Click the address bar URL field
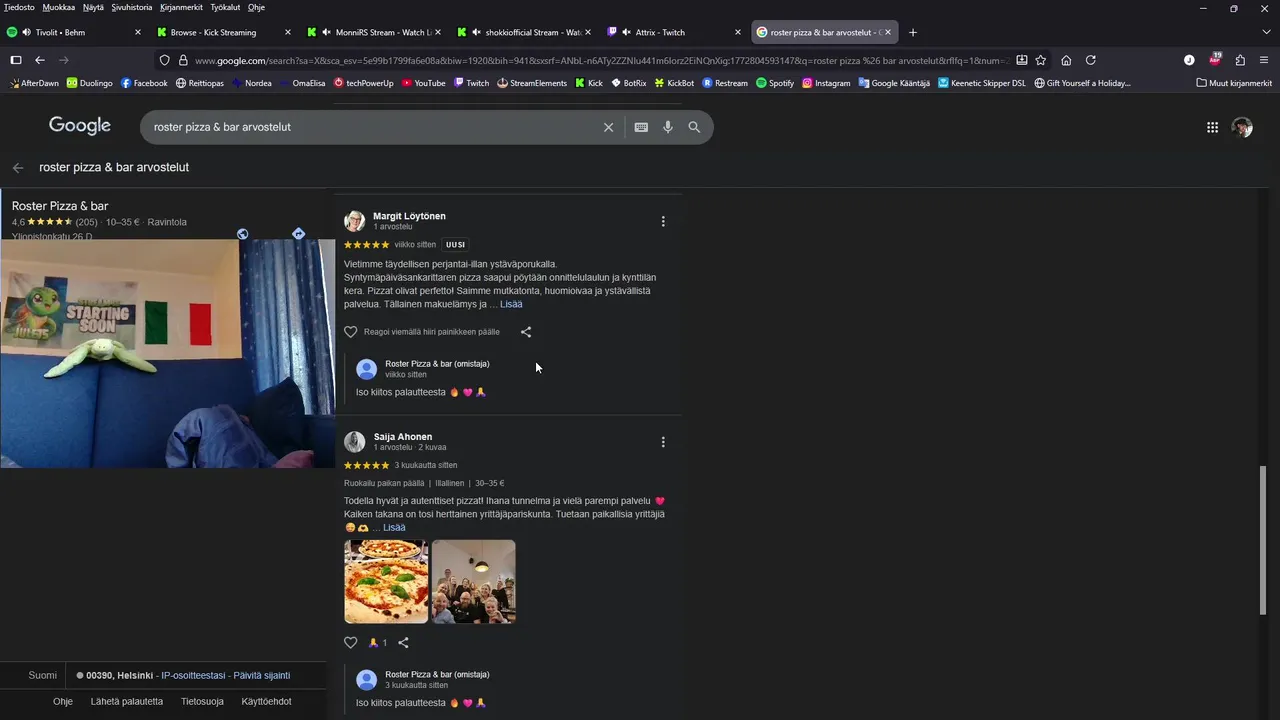This screenshot has height=720, width=1280. [603, 60]
